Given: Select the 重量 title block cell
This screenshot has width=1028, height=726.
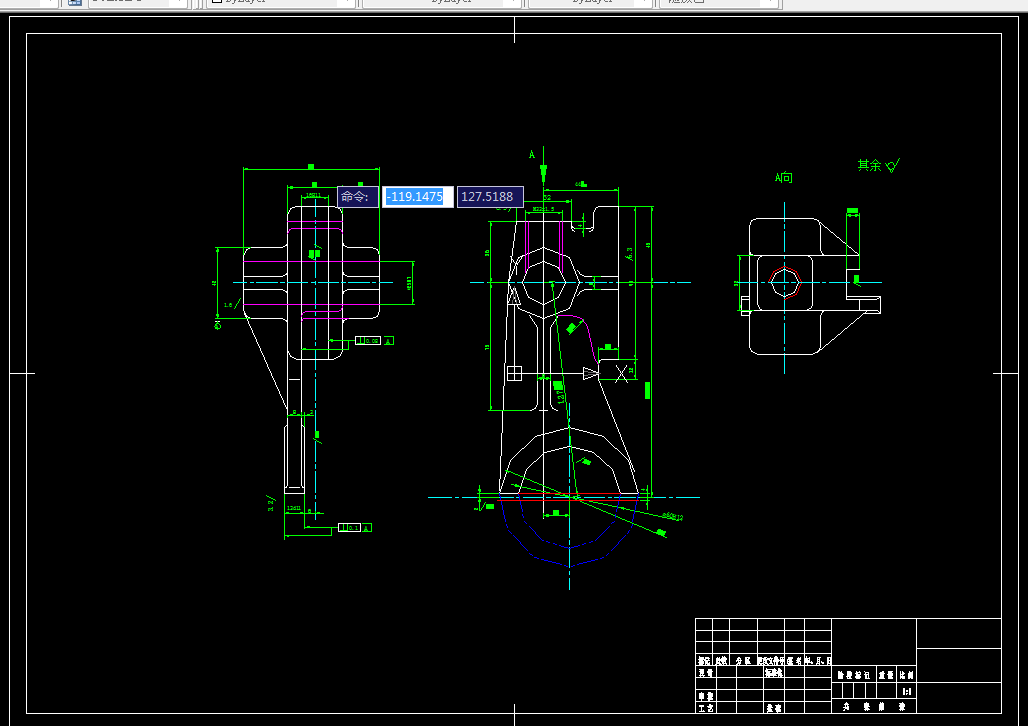Looking at the screenshot, I should [886, 675].
